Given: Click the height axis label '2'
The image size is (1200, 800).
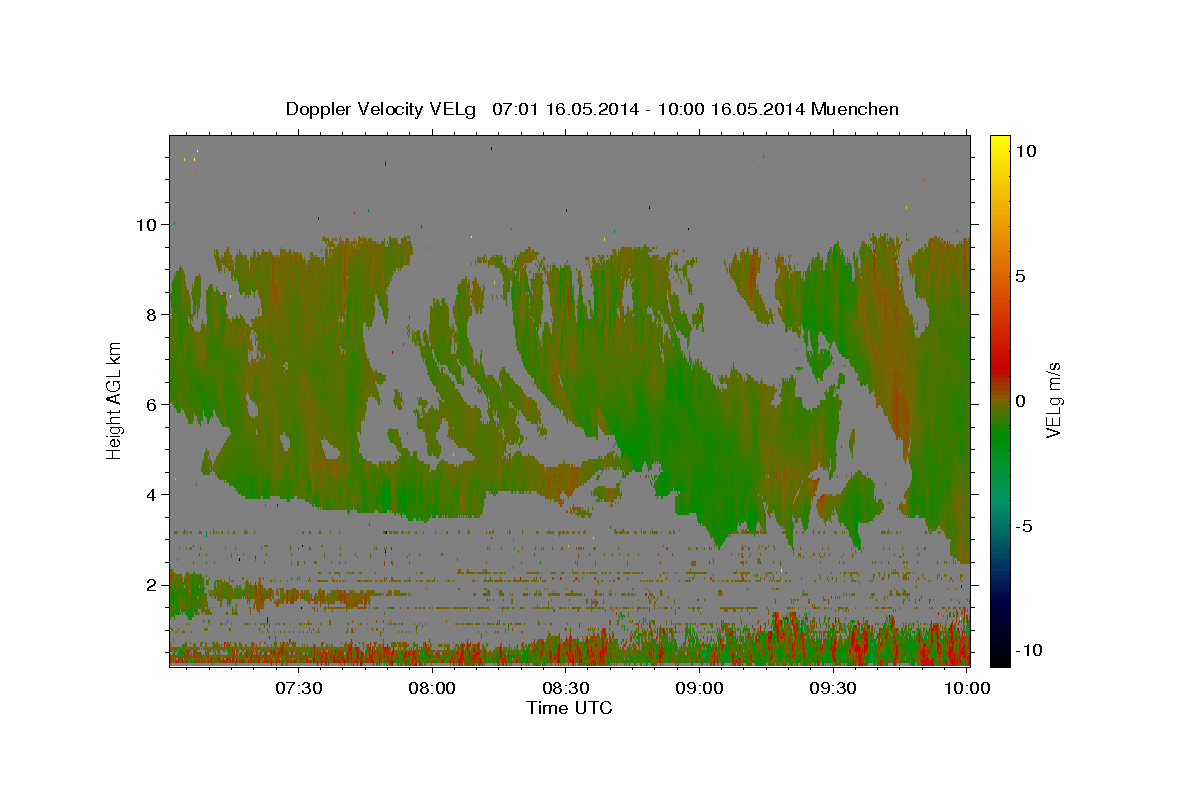Looking at the screenshot, I should point(151,585).
